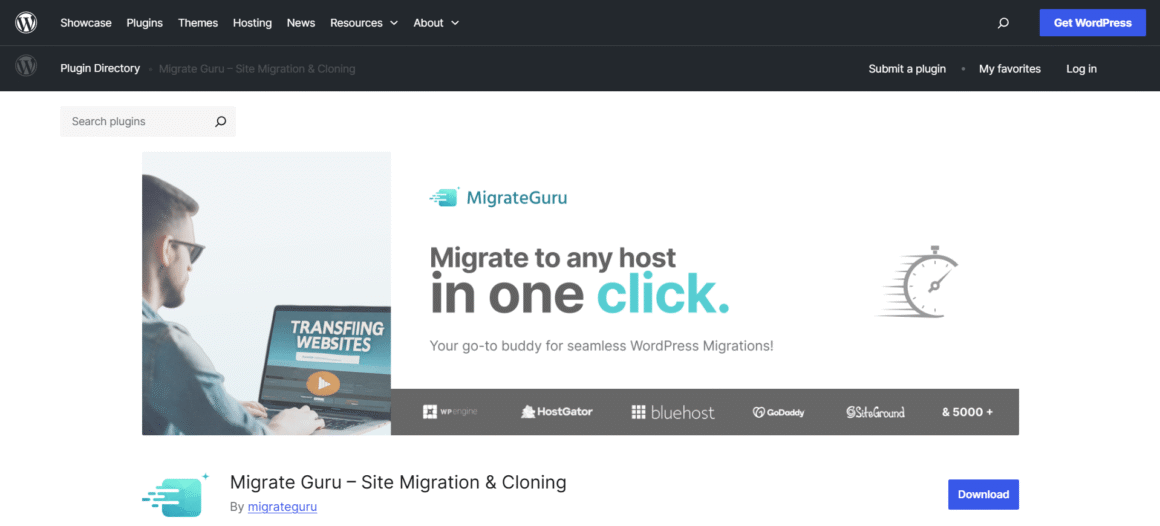Expand the Resources menu
The image size is (1160, 526).
pos(364,23)
